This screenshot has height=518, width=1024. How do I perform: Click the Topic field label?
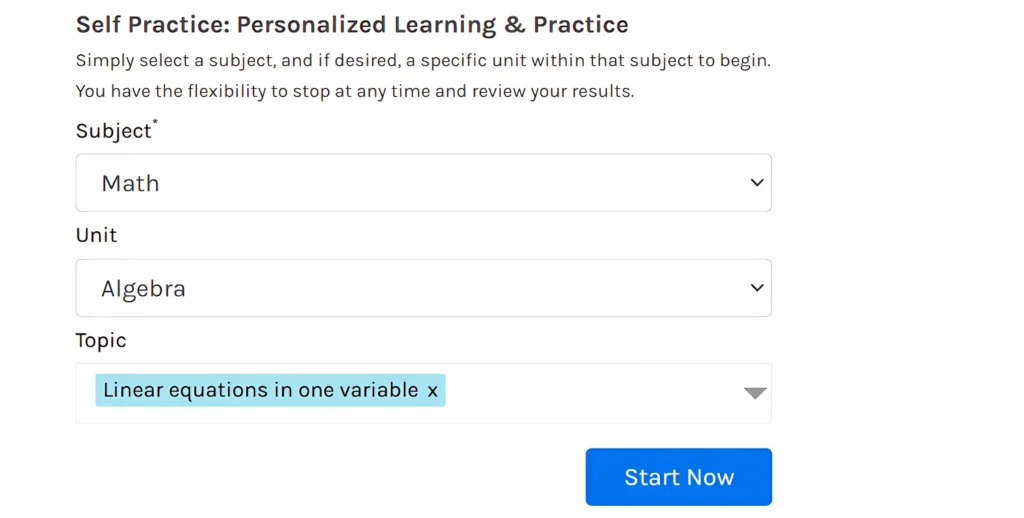[101, 340]
